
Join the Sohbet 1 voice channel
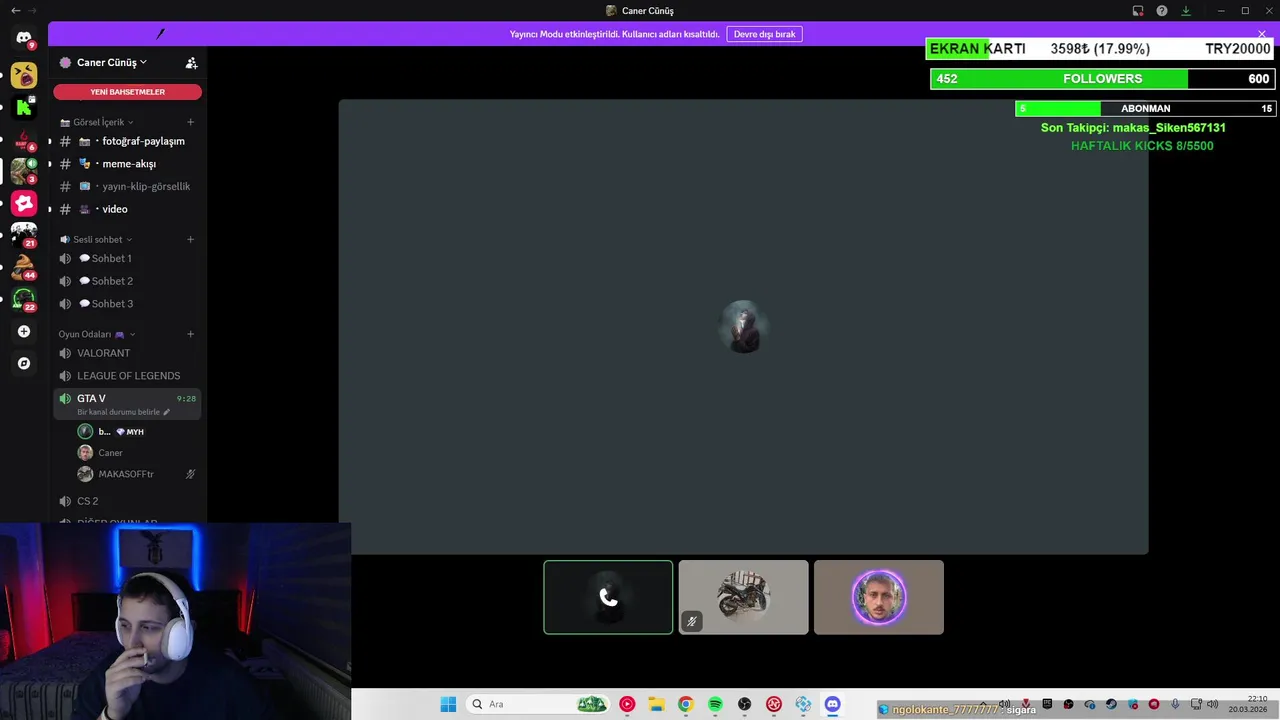pyautogui.click(x=127, y=258)
